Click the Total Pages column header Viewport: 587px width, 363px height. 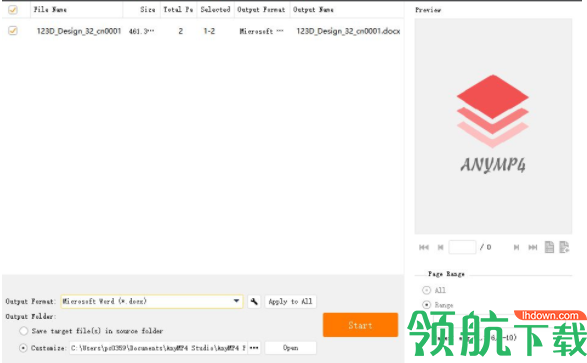[178, 10]
